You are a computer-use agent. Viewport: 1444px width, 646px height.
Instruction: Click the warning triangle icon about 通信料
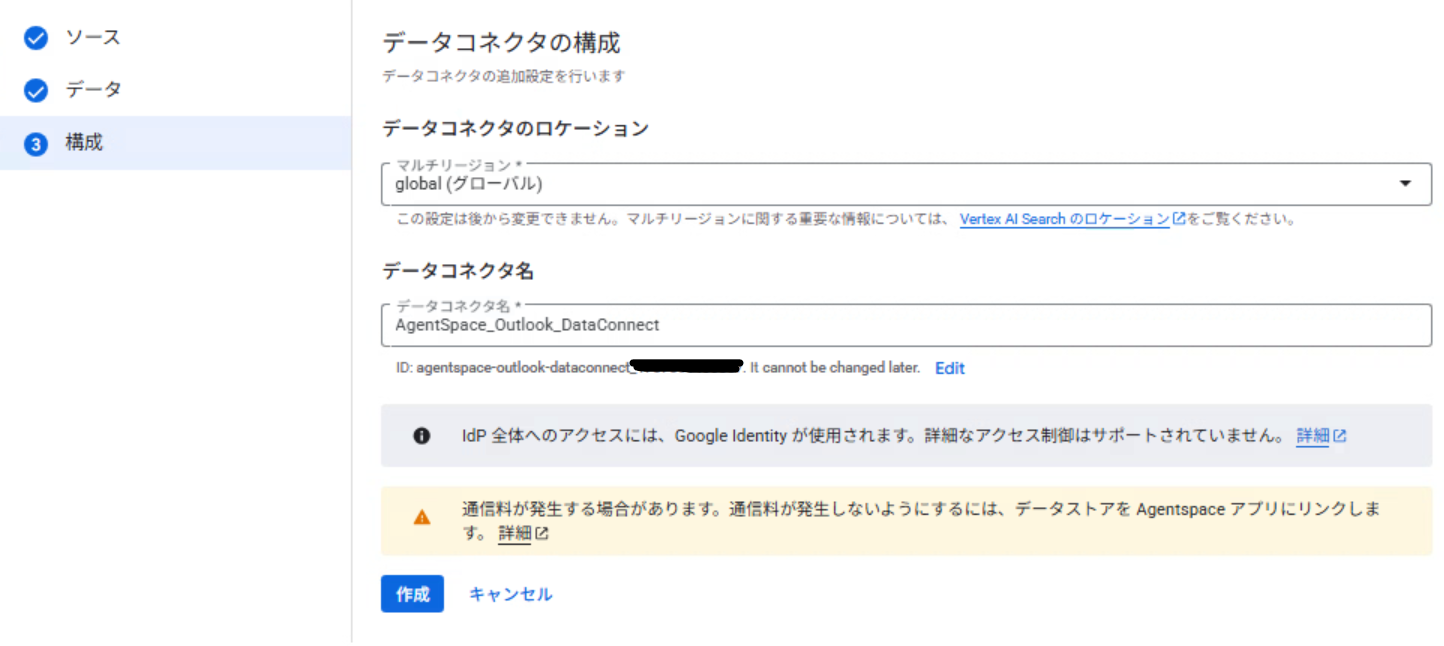[421, 518]
